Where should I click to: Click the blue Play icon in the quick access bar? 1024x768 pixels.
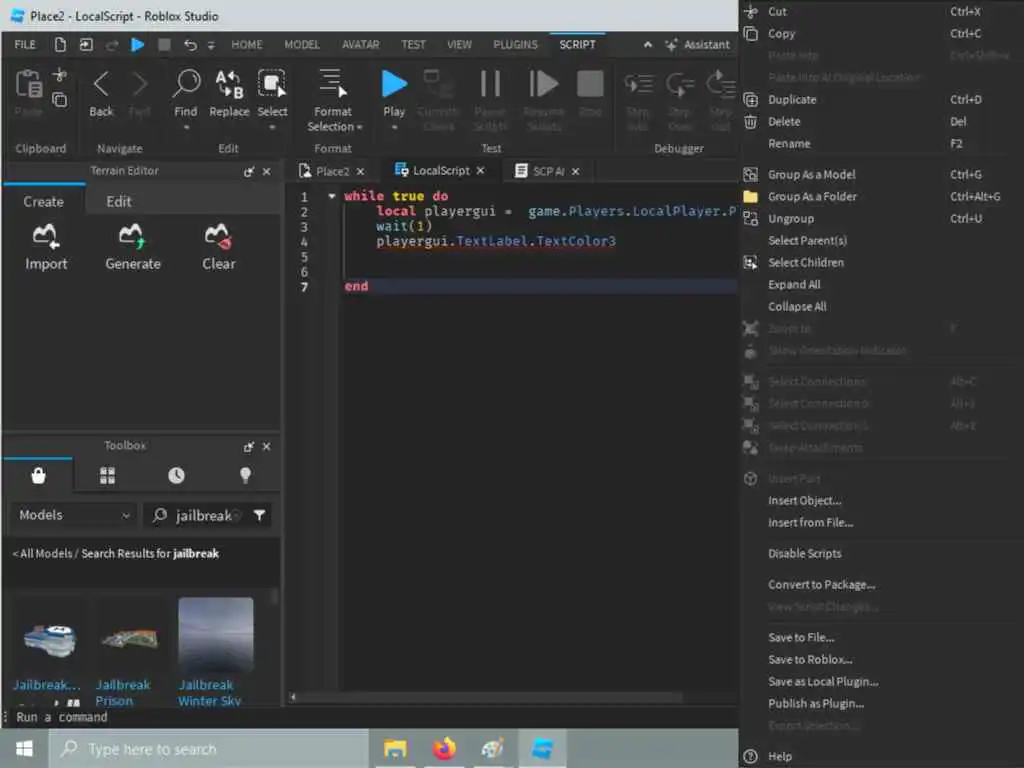137,44
